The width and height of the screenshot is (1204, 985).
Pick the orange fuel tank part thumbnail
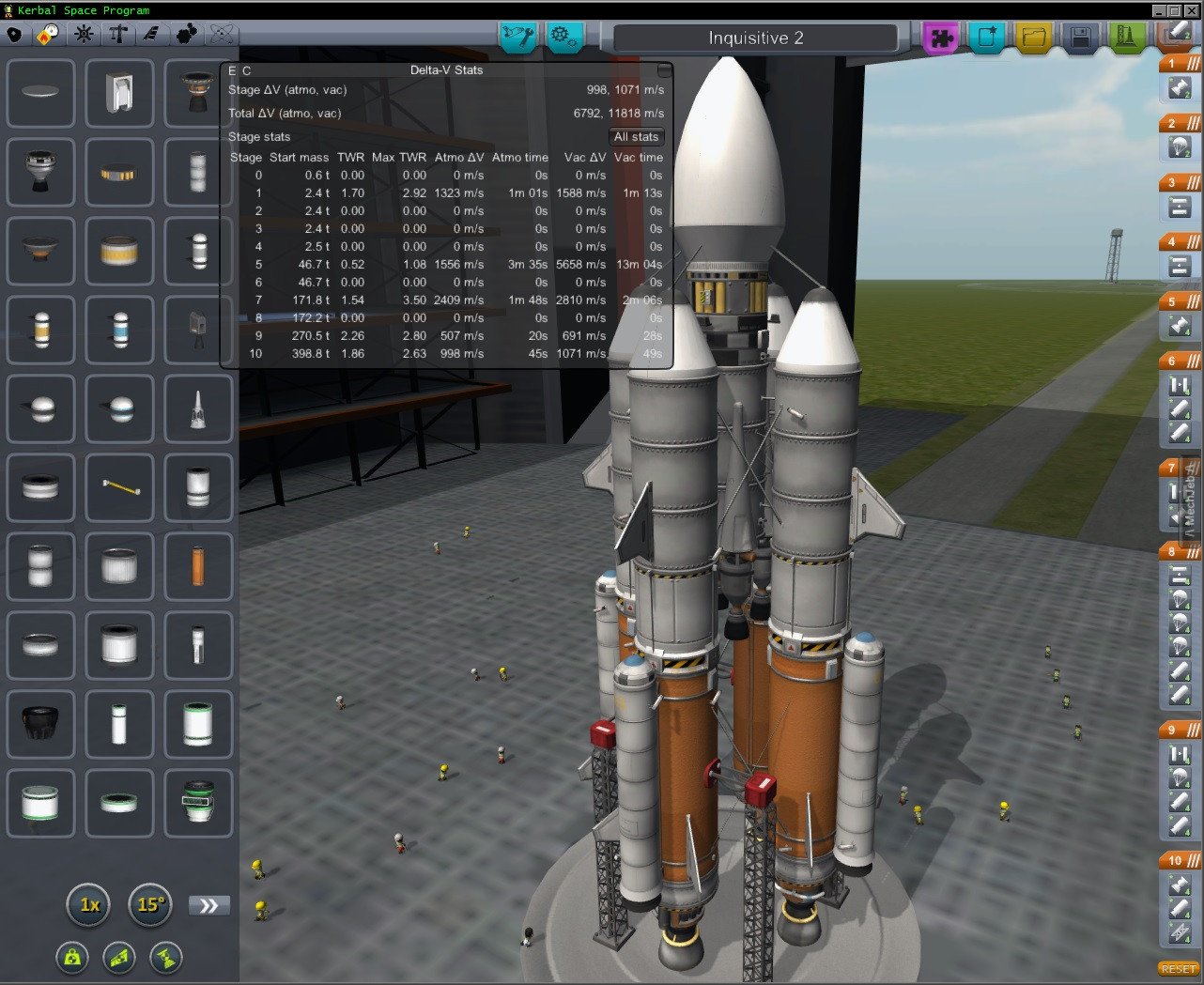(198, 566)
